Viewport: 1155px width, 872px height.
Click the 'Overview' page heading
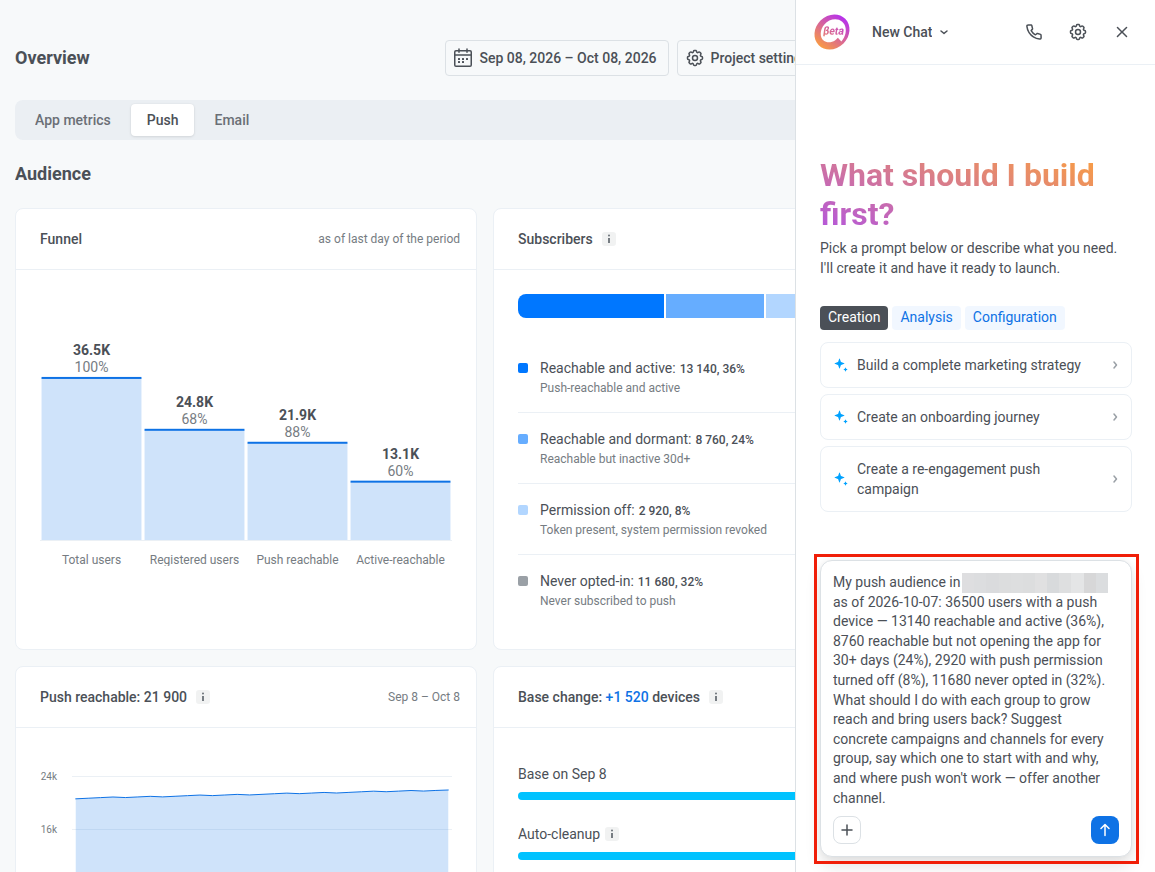52,57
